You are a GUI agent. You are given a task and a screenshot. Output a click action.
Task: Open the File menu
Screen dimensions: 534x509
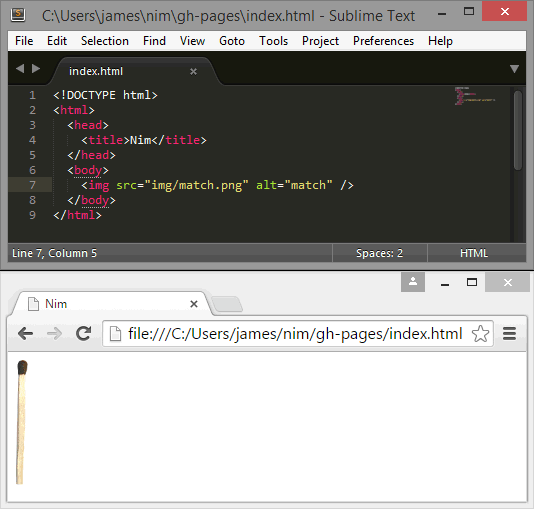point(24,41)
